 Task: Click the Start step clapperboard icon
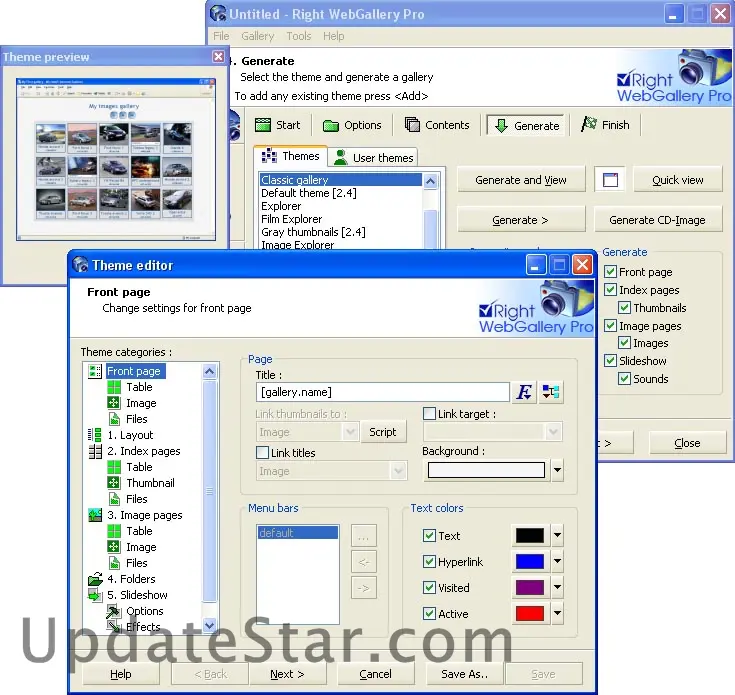pyautogui.click(x=263, y=125)
